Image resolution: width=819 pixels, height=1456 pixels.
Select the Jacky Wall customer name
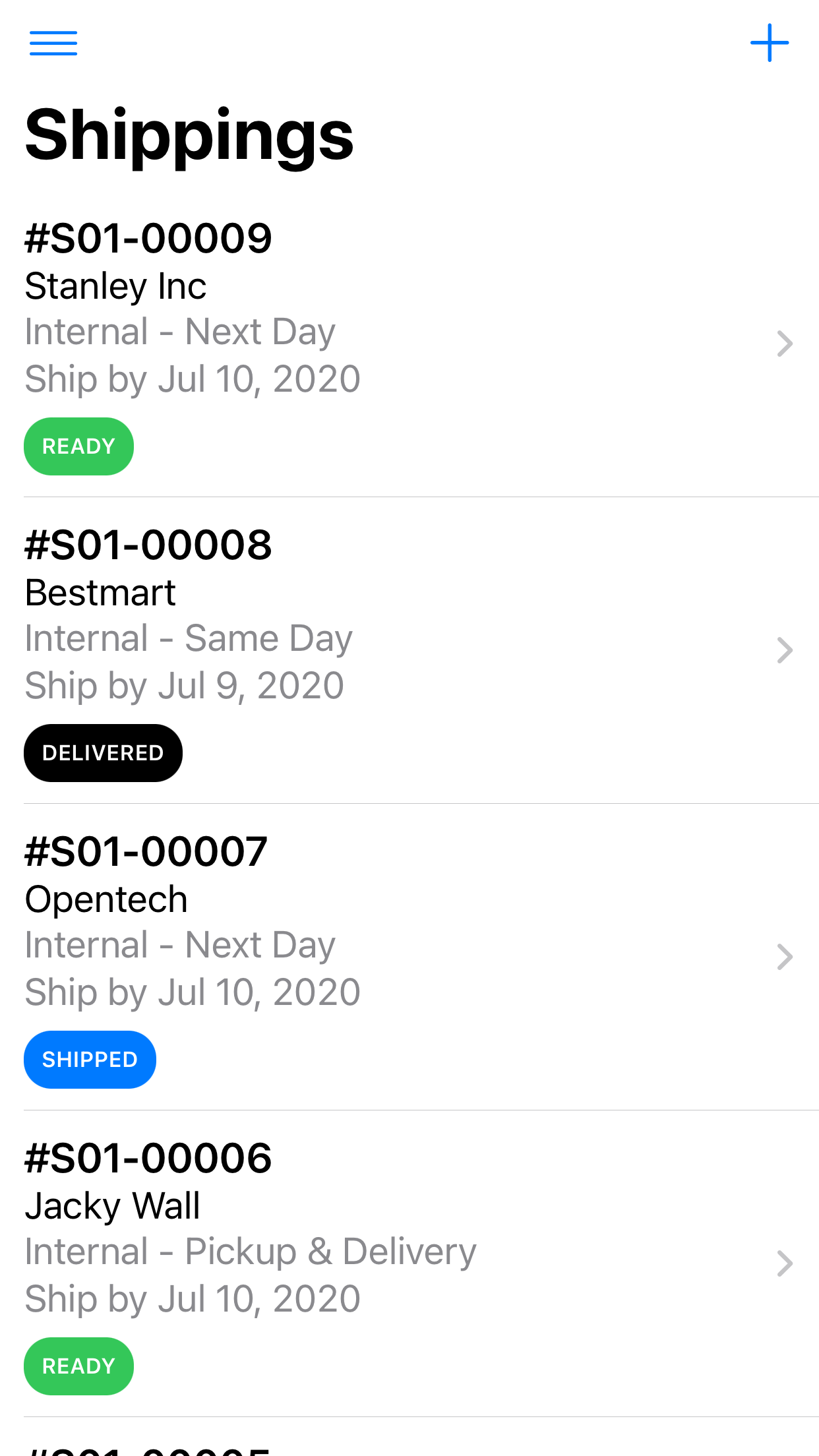point(112,1207)
